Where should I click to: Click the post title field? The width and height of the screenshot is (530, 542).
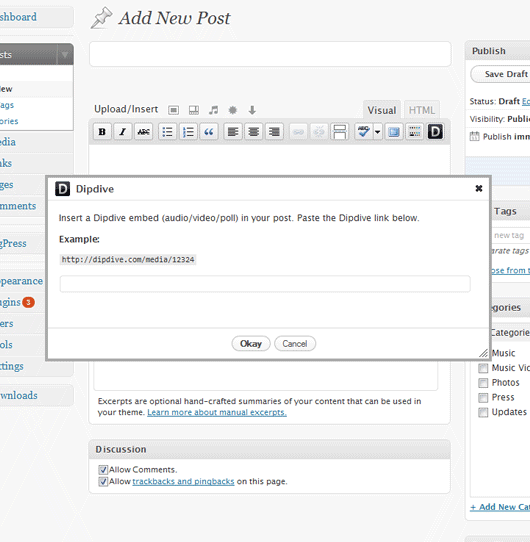270,54
